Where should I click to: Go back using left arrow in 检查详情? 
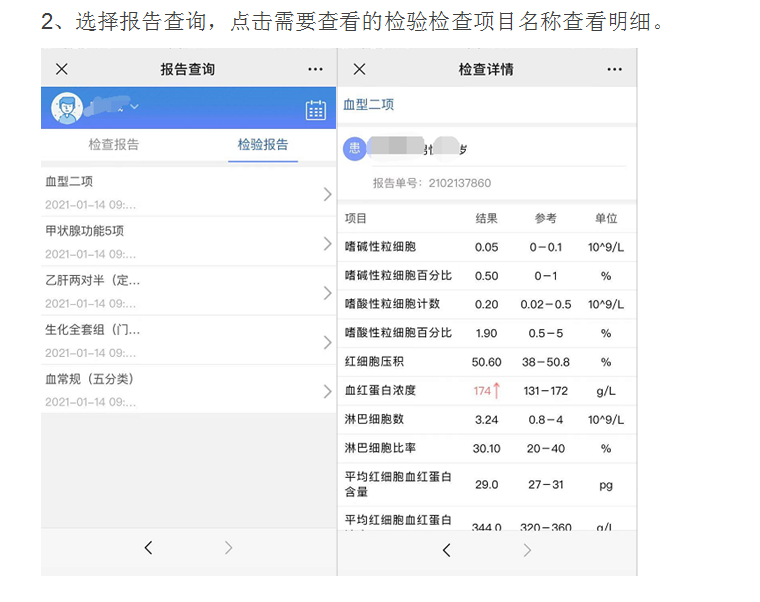[447, 550]
